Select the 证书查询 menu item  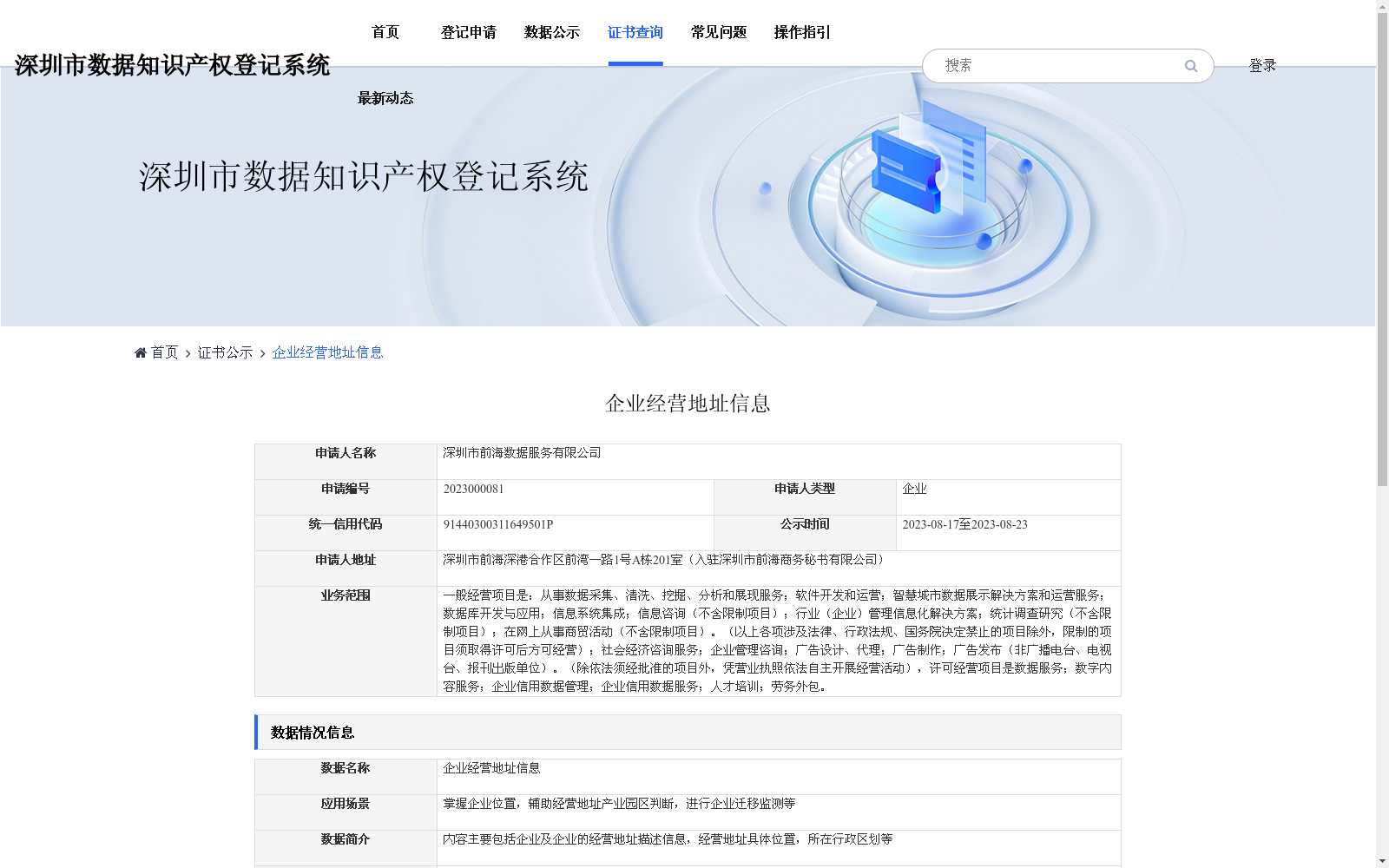(x=635, y=32)
